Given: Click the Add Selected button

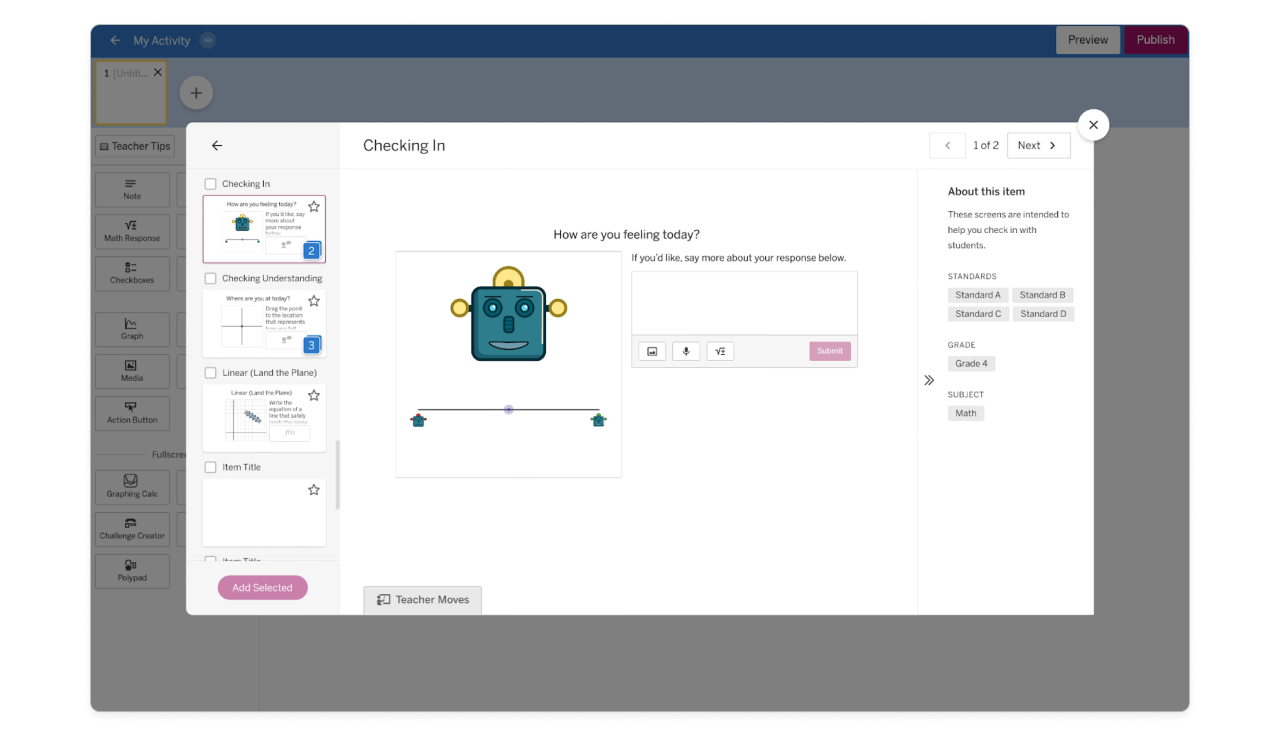Looking at the screenshot, I should click(x=262, y=587).
